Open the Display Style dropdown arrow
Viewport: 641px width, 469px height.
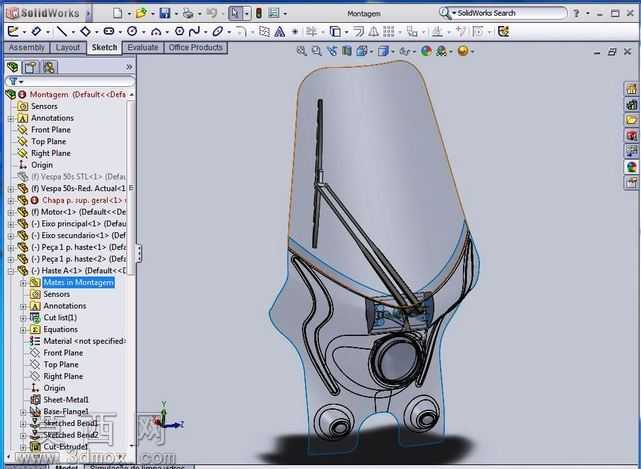tap(393, 52)
